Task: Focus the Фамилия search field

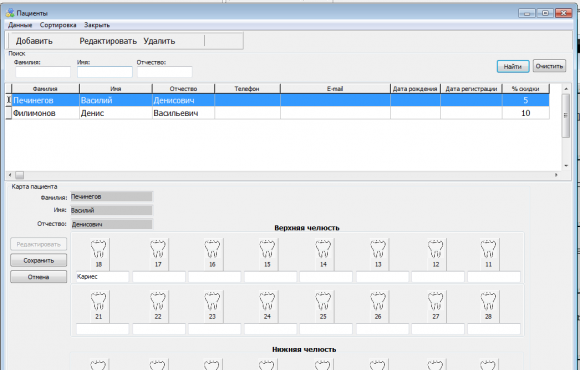Action: pos(43,72)
